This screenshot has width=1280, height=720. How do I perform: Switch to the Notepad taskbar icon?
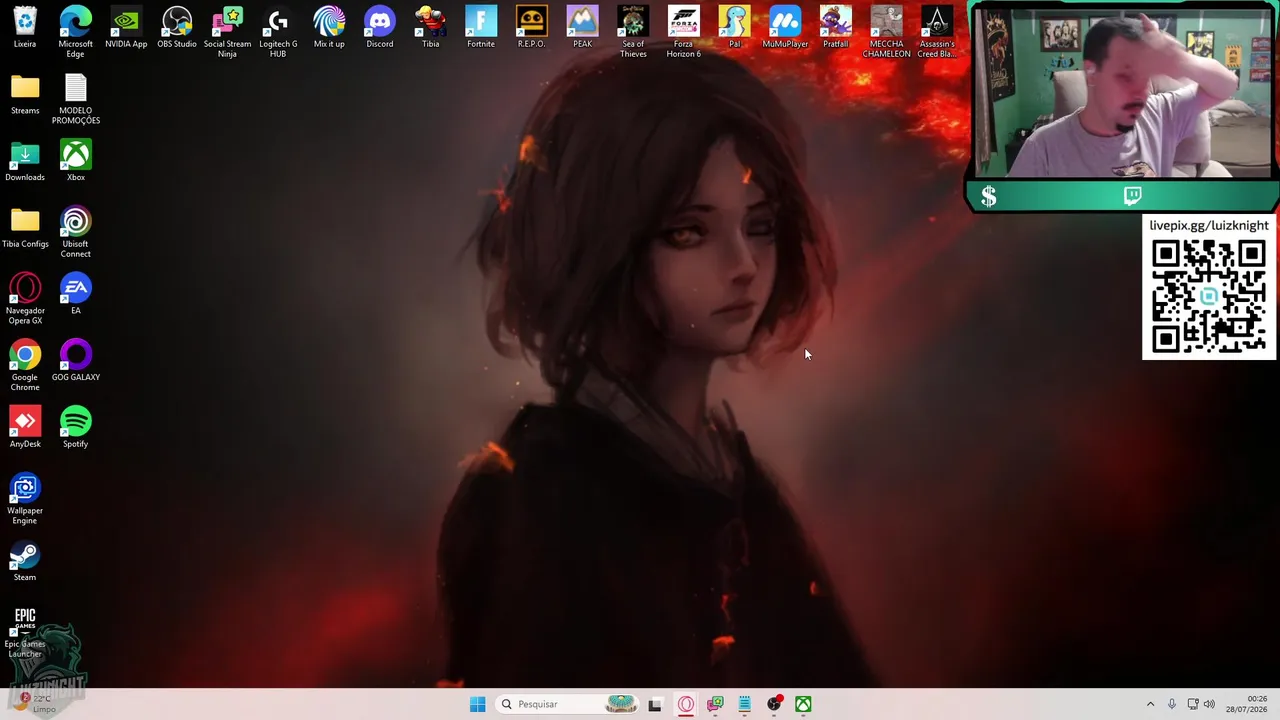[745, 704]
